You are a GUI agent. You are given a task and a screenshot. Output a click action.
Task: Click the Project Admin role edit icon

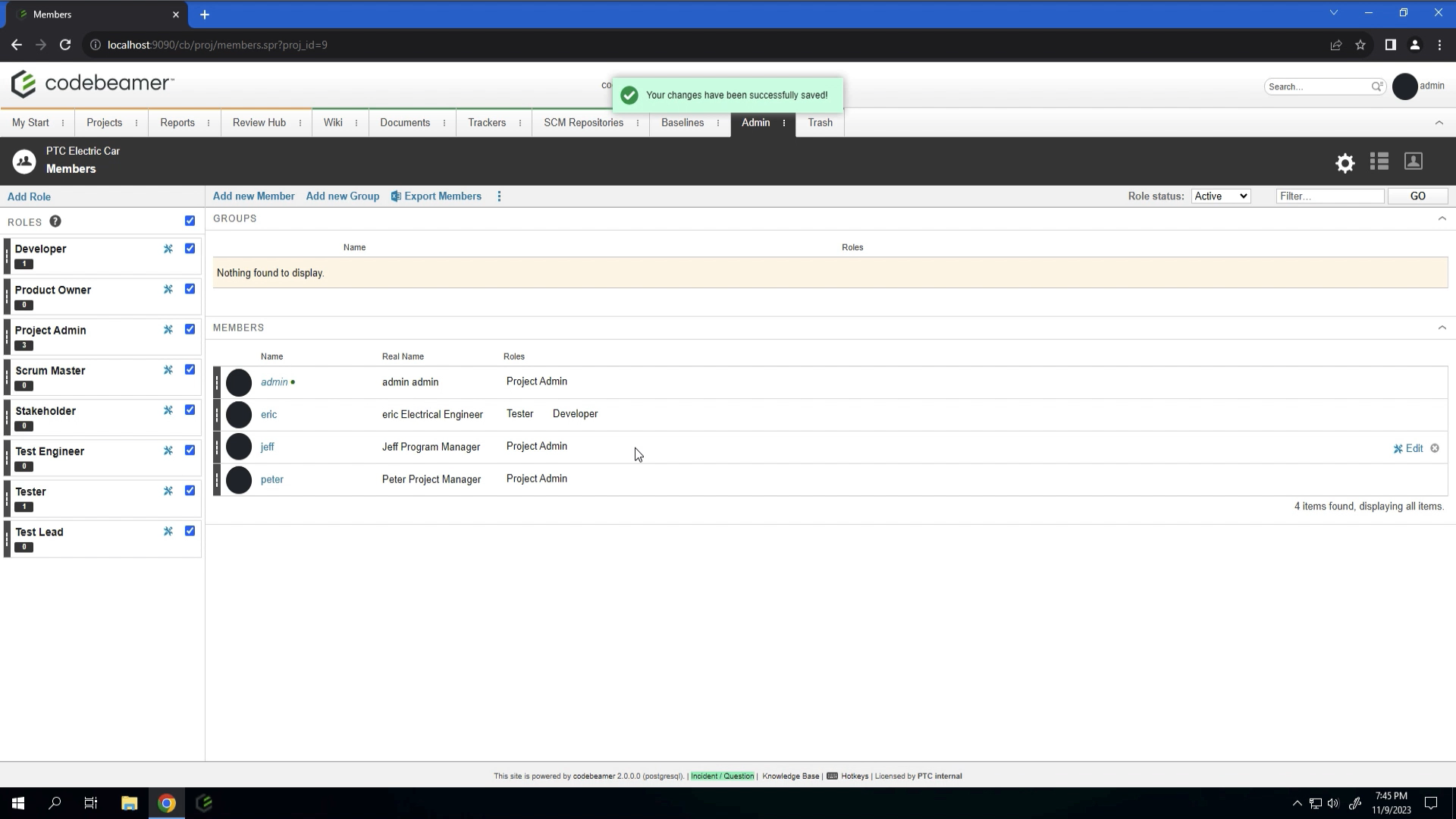coord(168,329)
